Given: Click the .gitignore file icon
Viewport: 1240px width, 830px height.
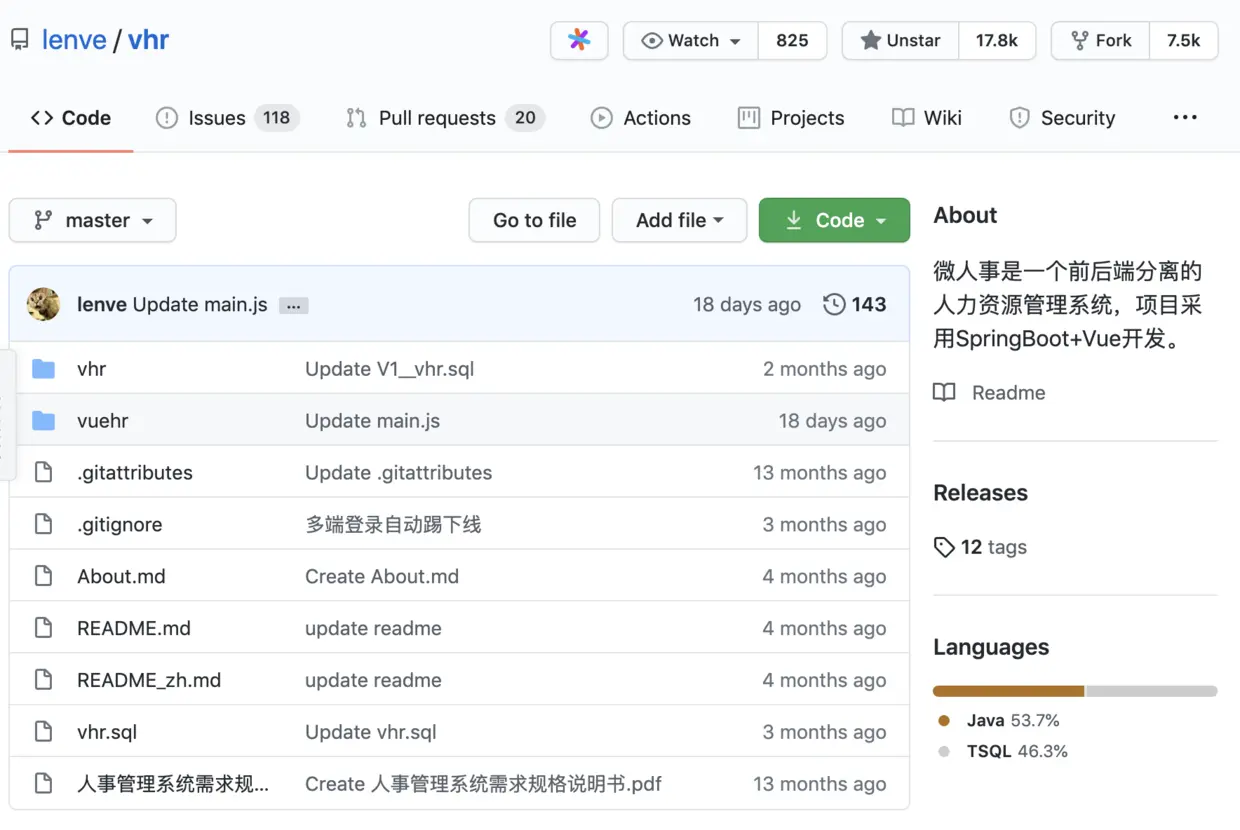Looking at the screenshot, I should coord(43,525).
